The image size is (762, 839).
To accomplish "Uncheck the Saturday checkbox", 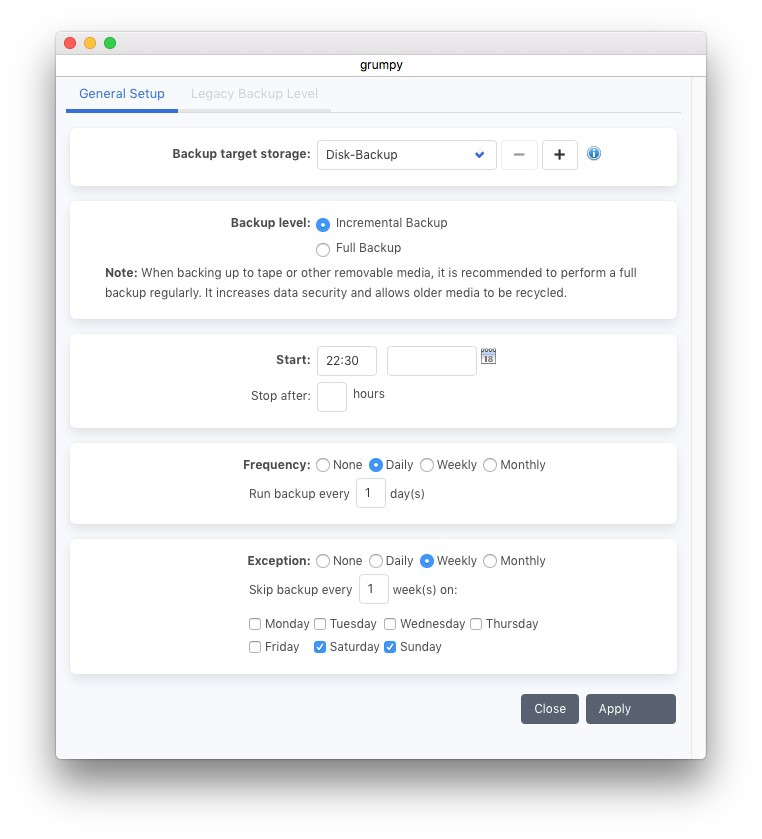I will click(x=320, y=647).
